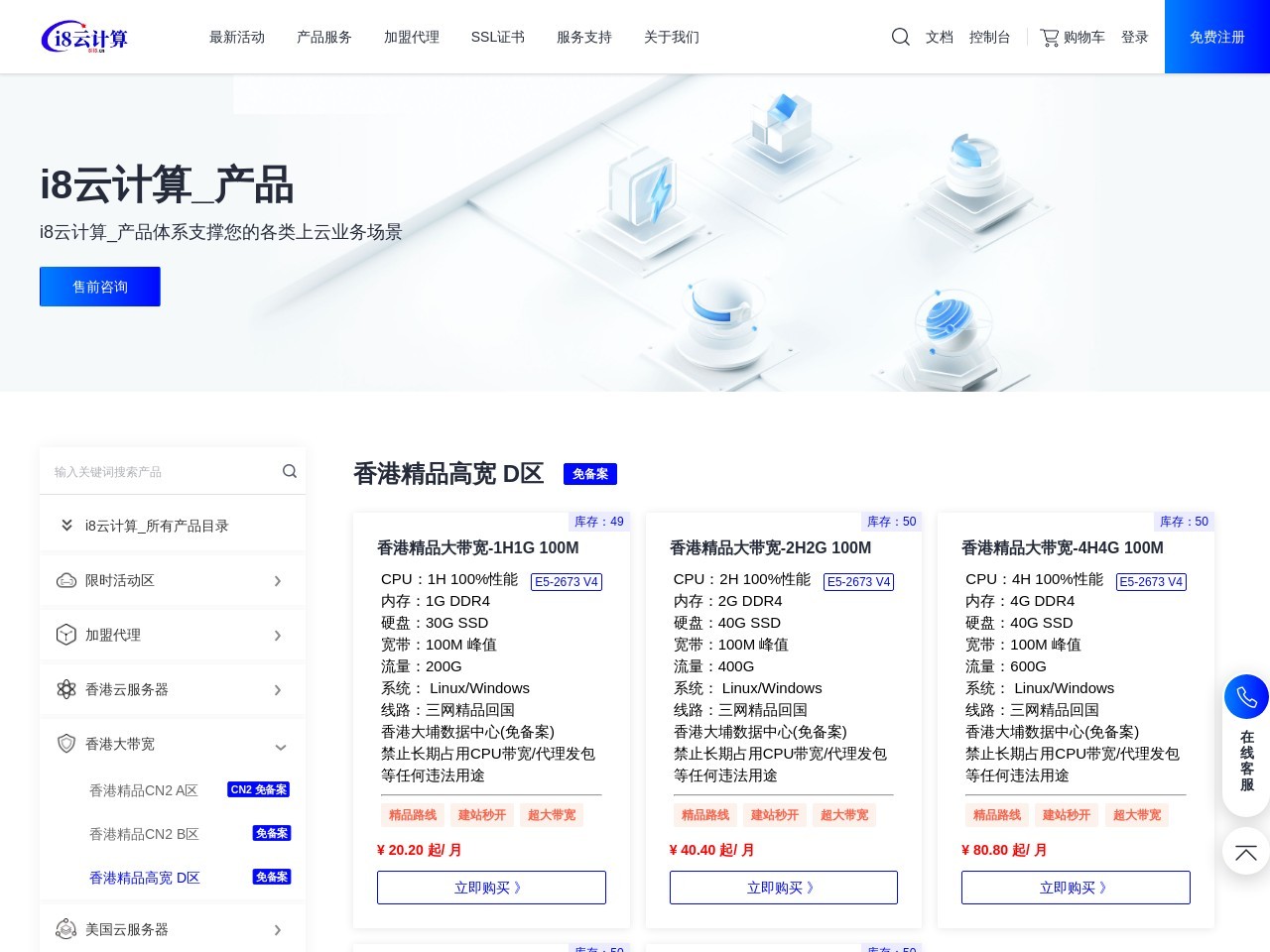This screenshot has height=952, width=1270.
Task: Click the icon next to 加盟代理 in sidebar
Action: [65, 635]
